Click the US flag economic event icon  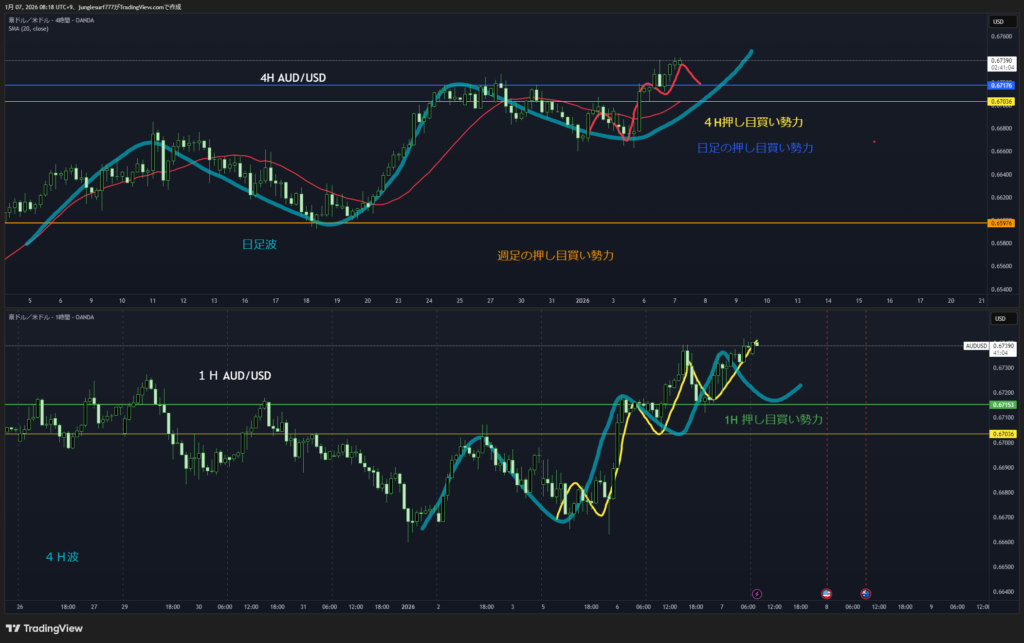coord(826,593)
